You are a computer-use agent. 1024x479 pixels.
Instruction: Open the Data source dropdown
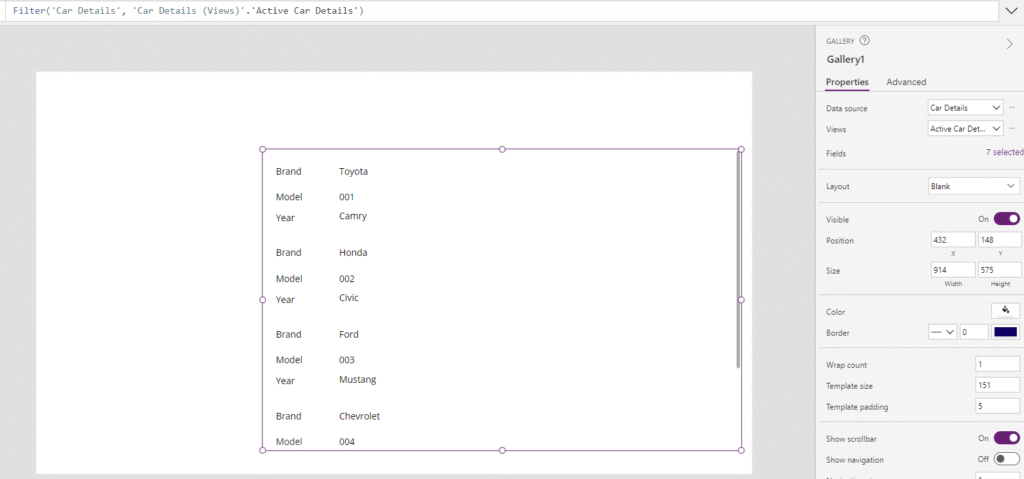click(965, 107)
